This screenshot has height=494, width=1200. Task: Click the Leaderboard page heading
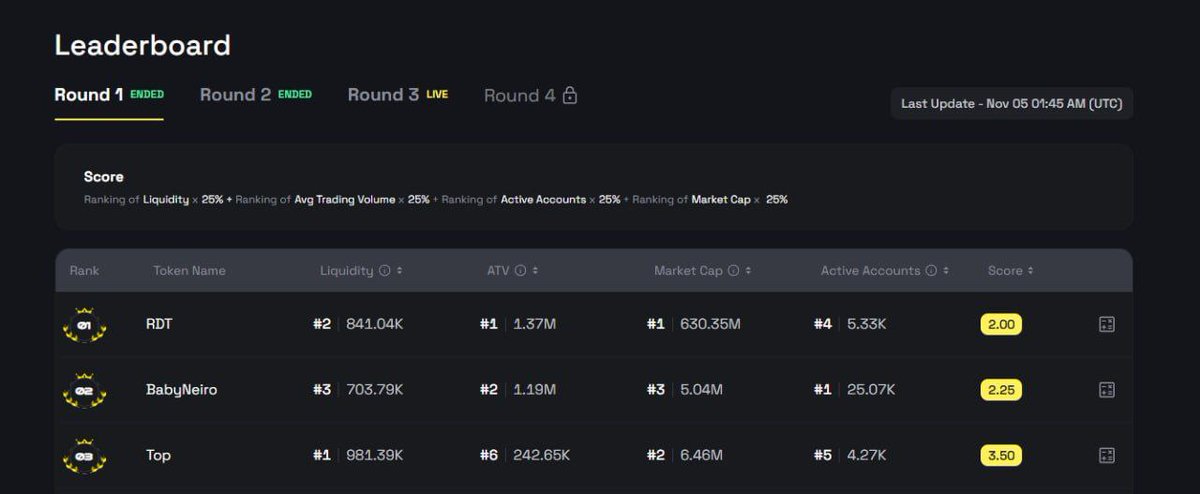[x=142, y=45]
